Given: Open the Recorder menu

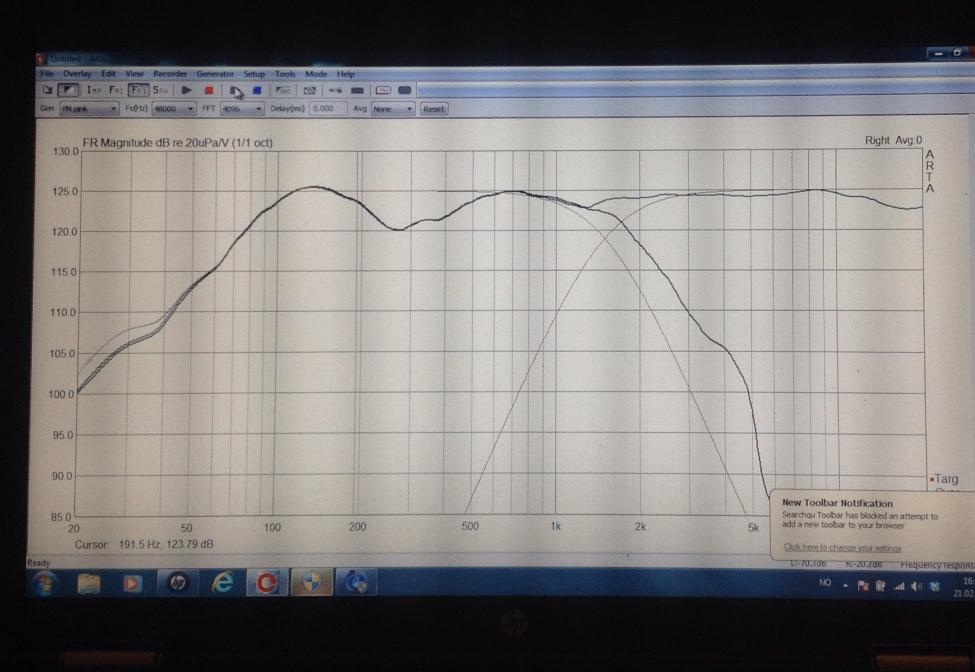Looking at the screenshot, I should click(170, 73).
